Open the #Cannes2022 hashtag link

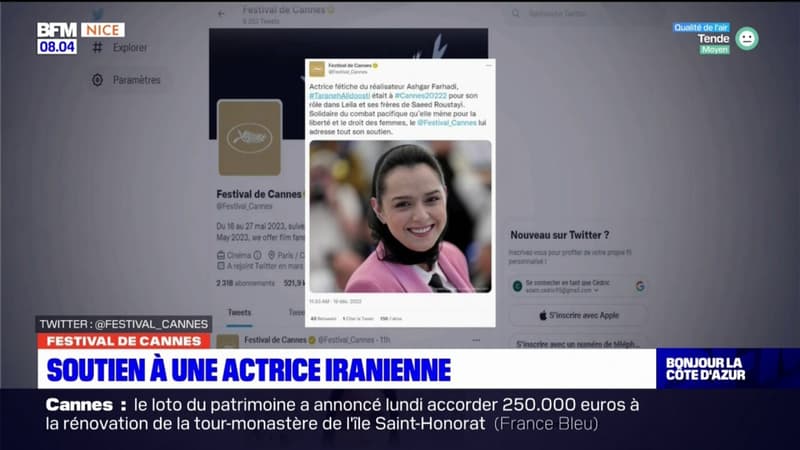tap(420, 95)
